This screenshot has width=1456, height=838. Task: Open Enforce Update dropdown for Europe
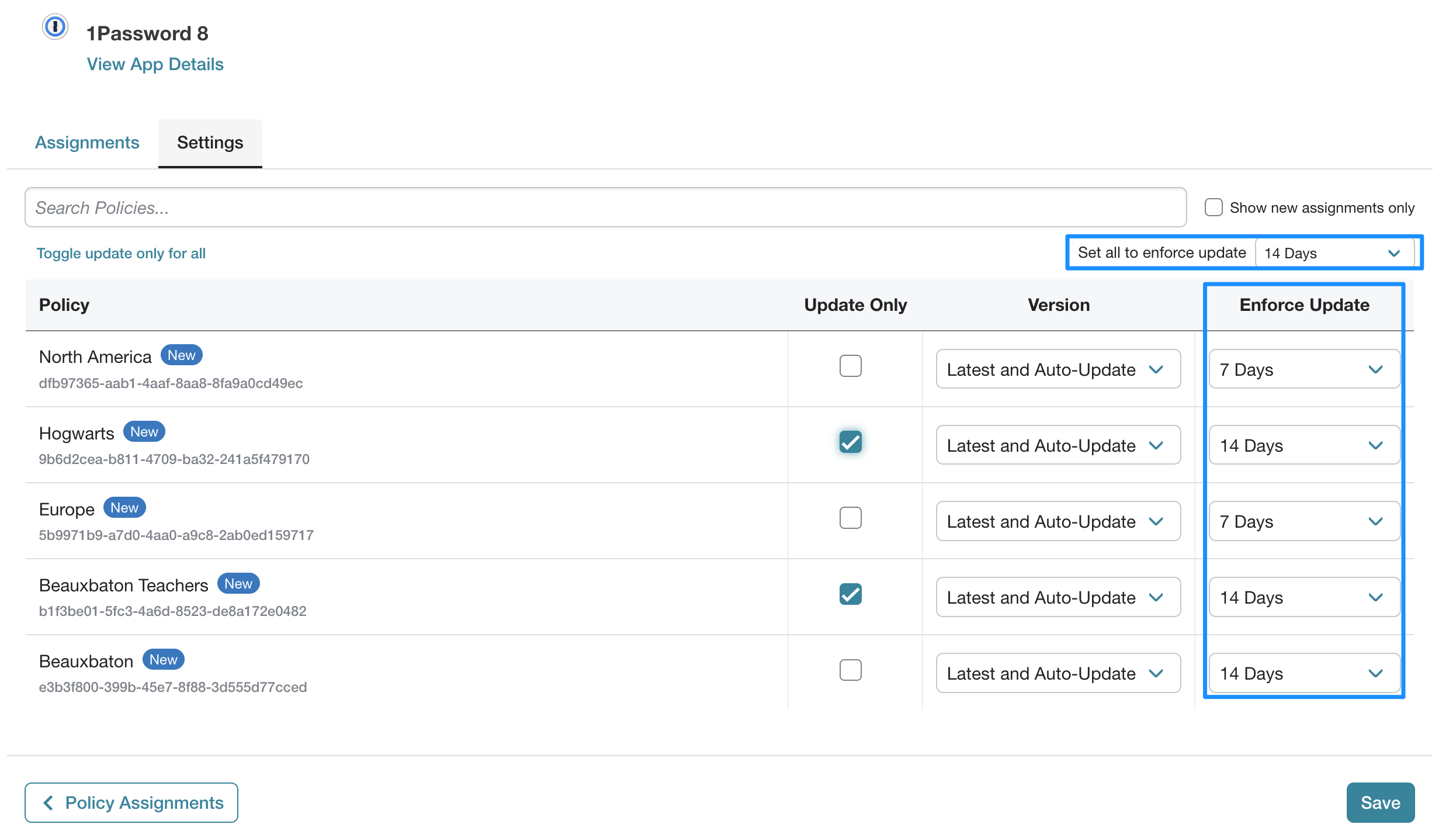point(1304,521)
